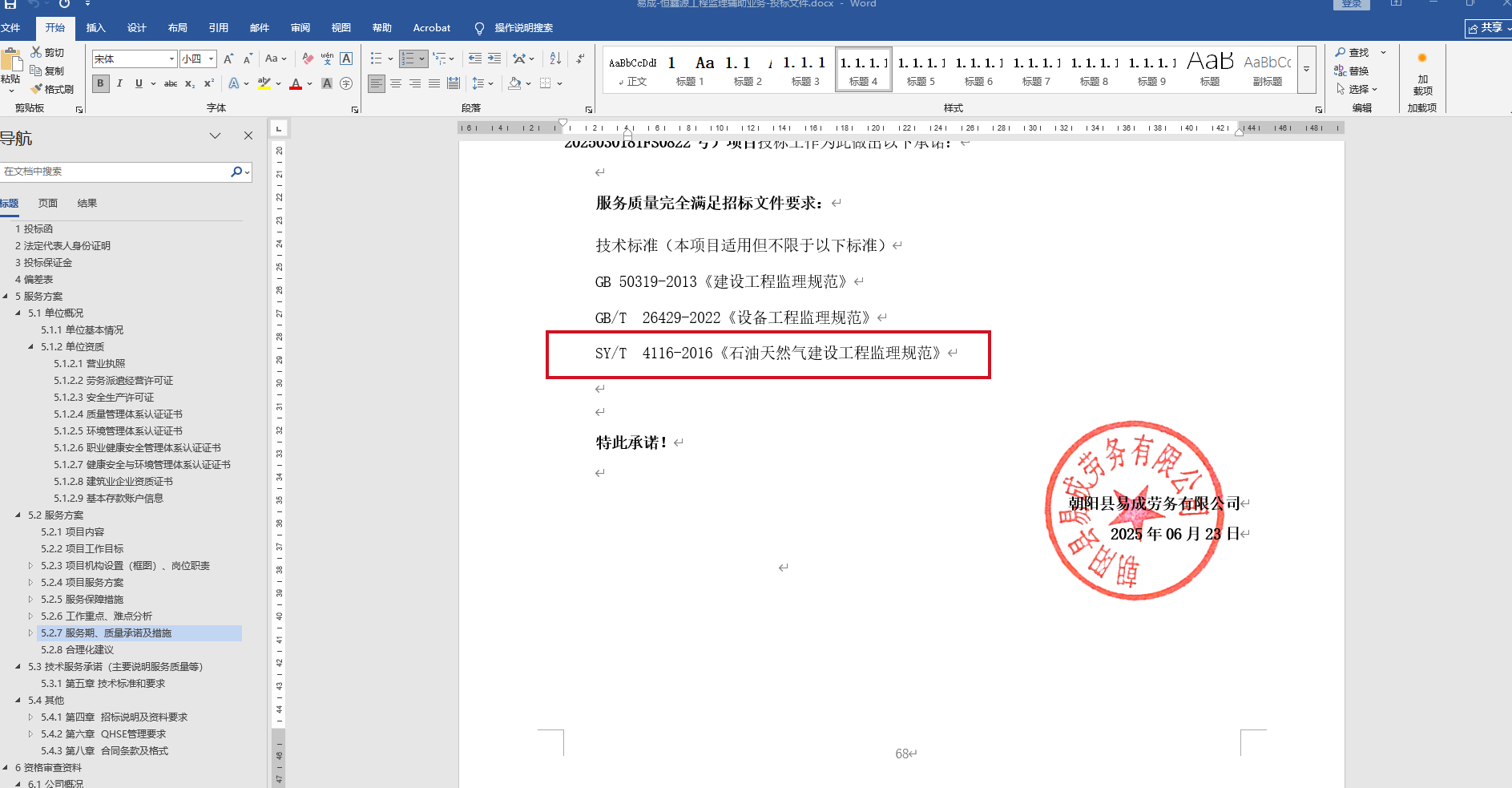Open the 插入 ribbon tab
The height and width of the screenshot is (788, 1512).
[96, 28]
